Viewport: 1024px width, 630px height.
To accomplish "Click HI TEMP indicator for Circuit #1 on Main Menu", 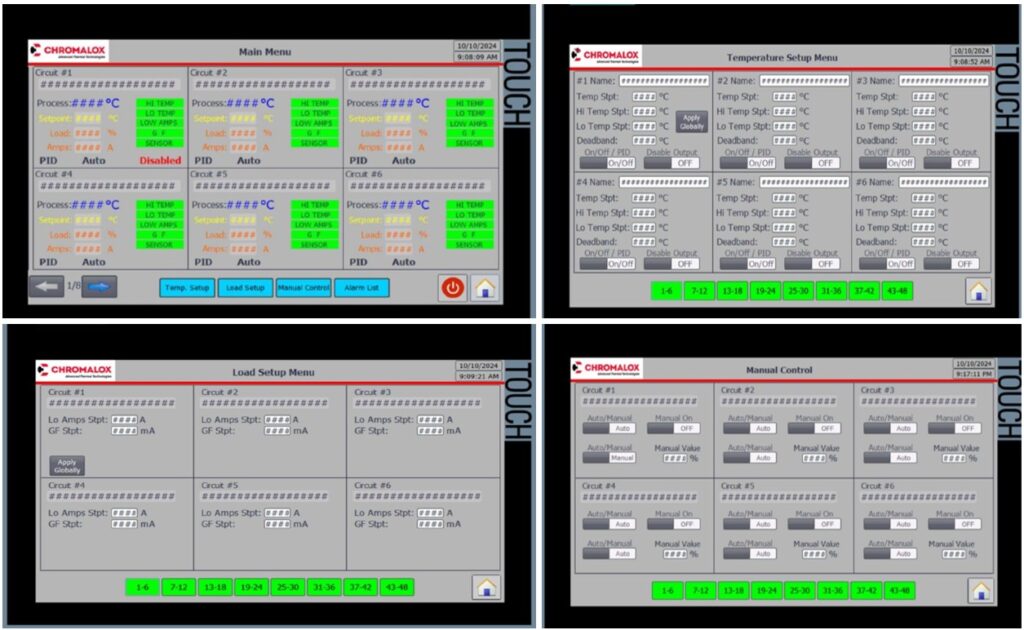I will 160,103.
